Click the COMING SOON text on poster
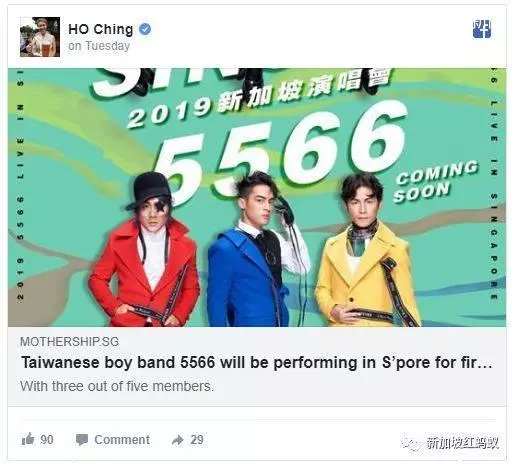This screenshot has height=466, width=515. 436,182
